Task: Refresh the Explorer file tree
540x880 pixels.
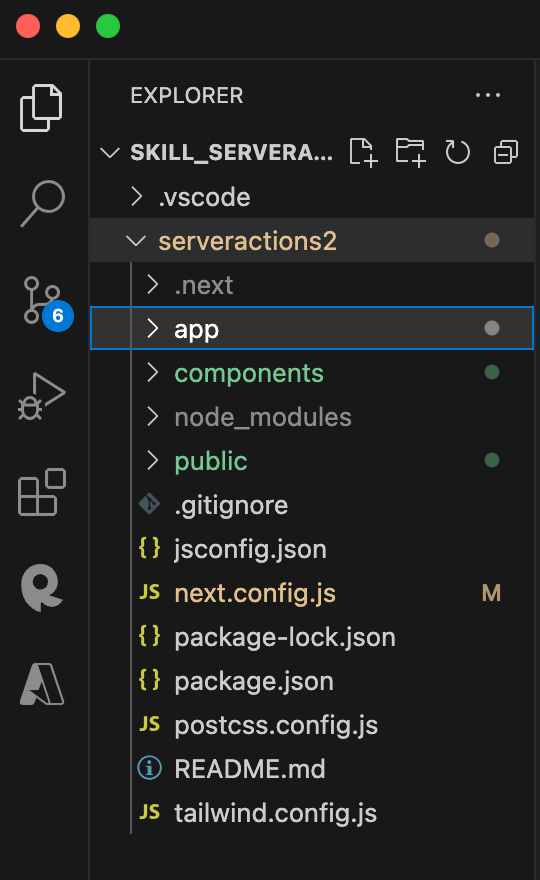Action: coord(457,152)
